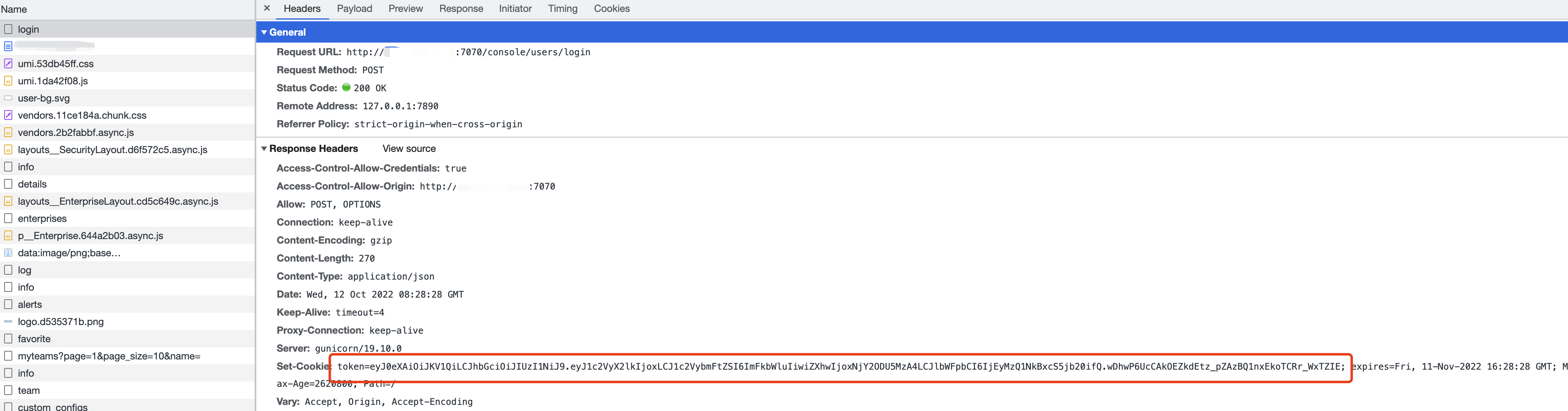
Task: Switch to the Payload tab
Action: pos(354,9)
